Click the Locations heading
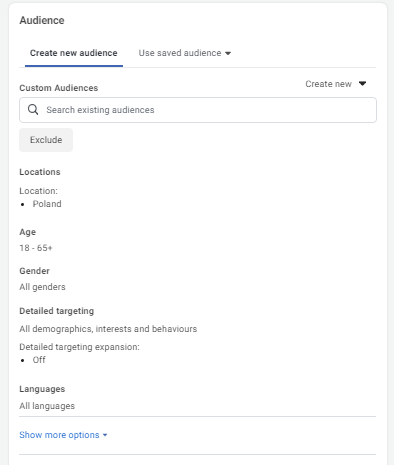This screenshot has width=394, height=465. click(40, 172)
